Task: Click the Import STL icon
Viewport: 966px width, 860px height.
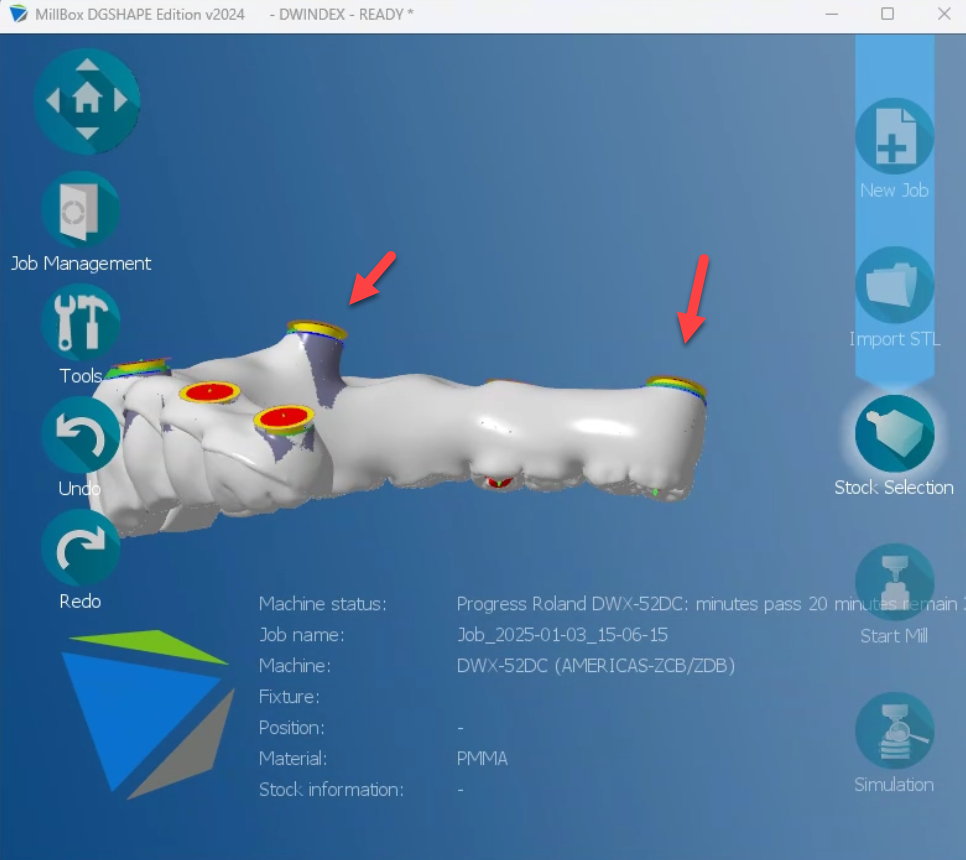Action: pos(895,285)
